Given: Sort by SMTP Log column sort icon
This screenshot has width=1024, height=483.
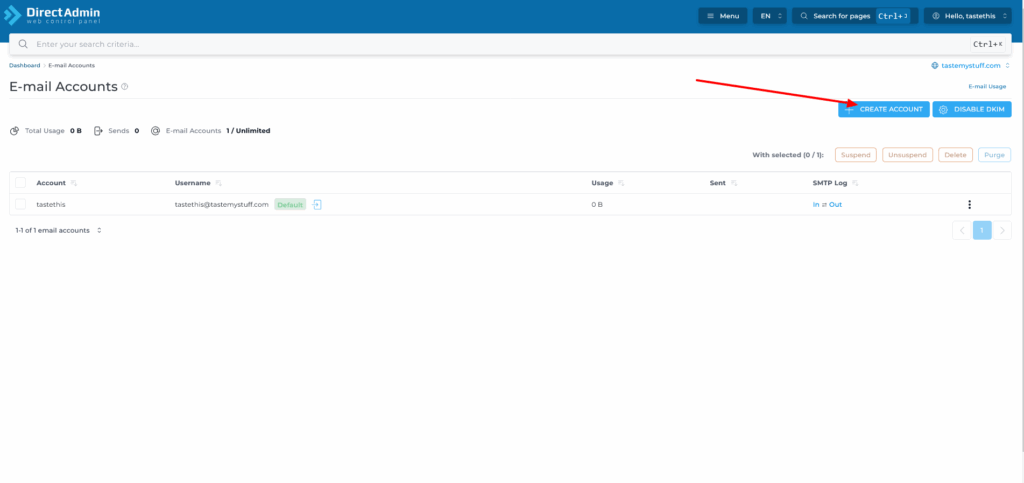Looking at the screenshot, I should (x=855, y=184).
